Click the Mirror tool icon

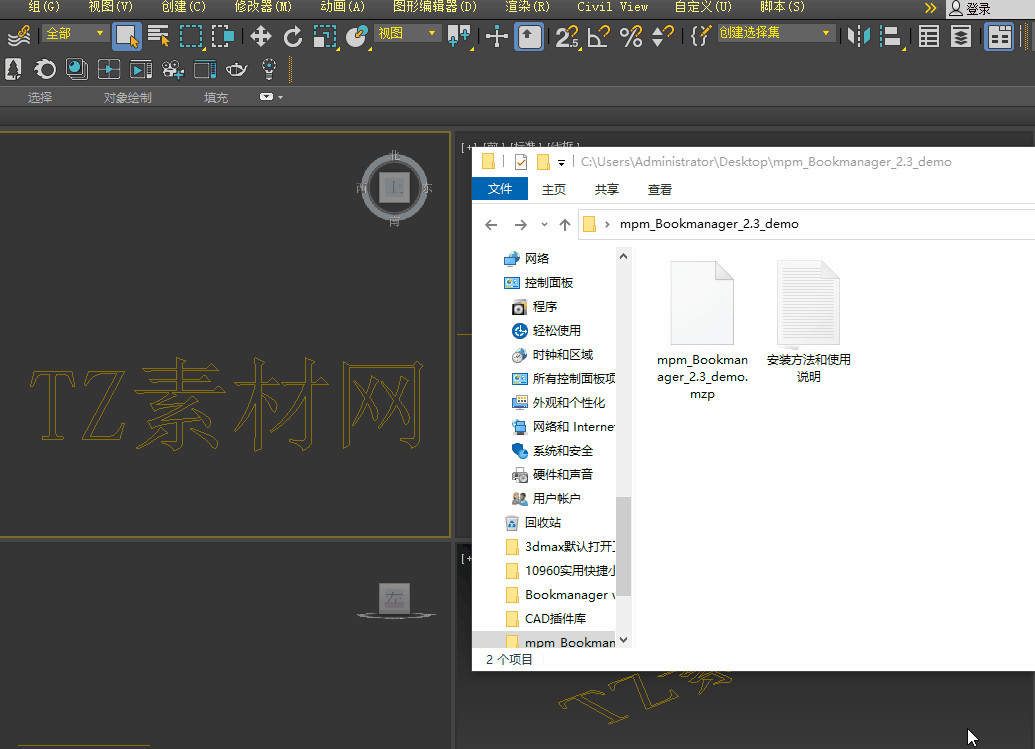tap(859, 36)
